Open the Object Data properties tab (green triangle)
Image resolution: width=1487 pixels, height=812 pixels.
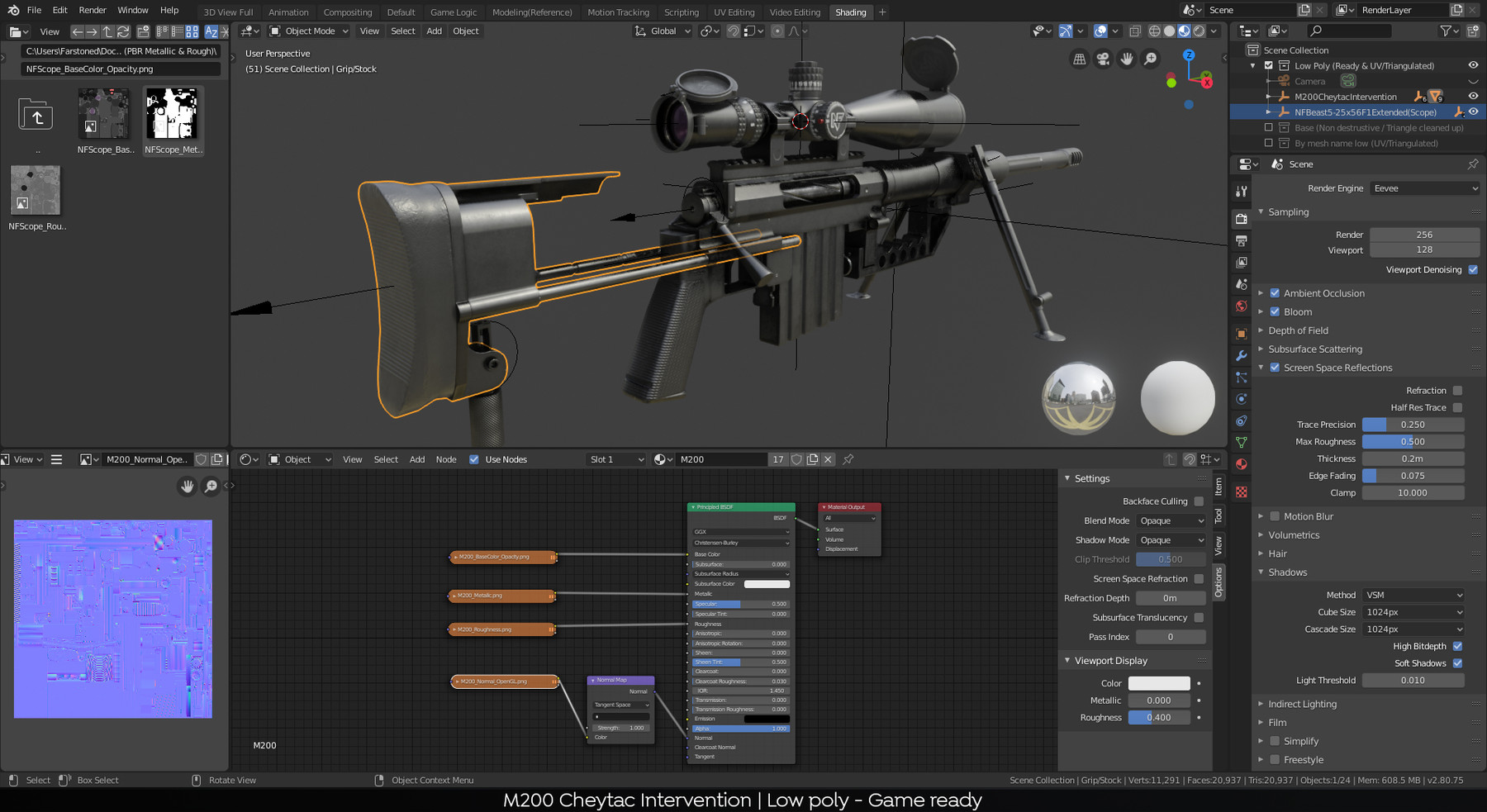tap(1241, 443)
